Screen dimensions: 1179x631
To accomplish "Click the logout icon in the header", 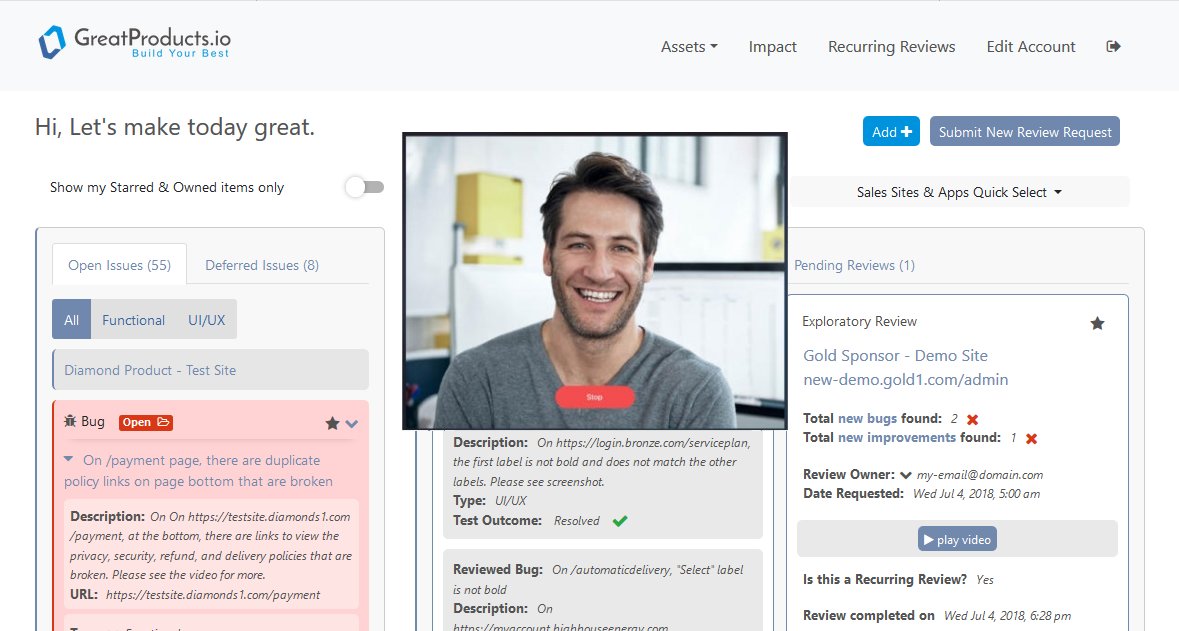I will coord(1114,47).
